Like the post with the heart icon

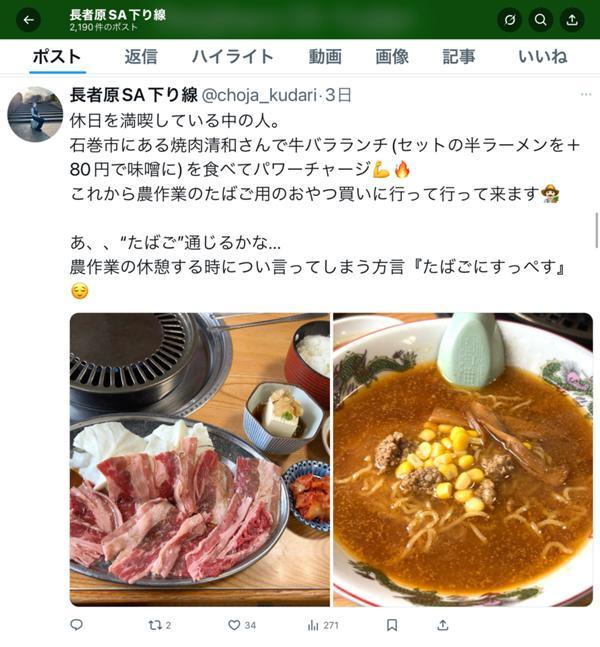coord(242,625)
